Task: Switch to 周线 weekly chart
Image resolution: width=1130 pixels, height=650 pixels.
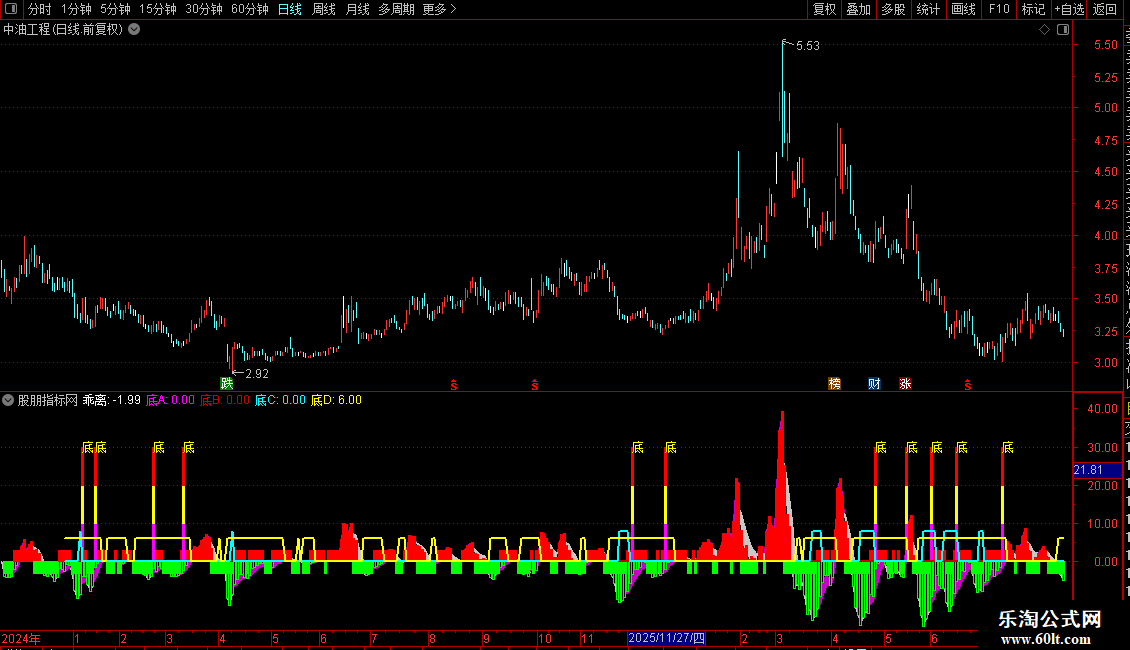Action: (x=324, y=9)
